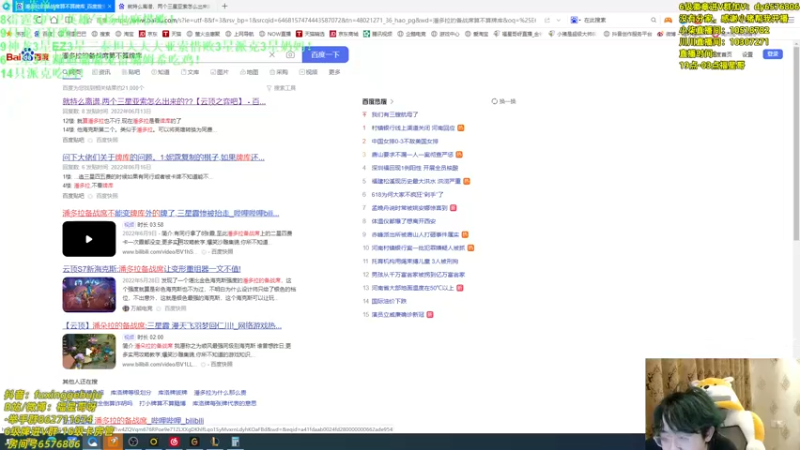800x450 pixels.
Task: Open NetEase Cloud Music from the taskbar
Action: [x=174, y=441]
